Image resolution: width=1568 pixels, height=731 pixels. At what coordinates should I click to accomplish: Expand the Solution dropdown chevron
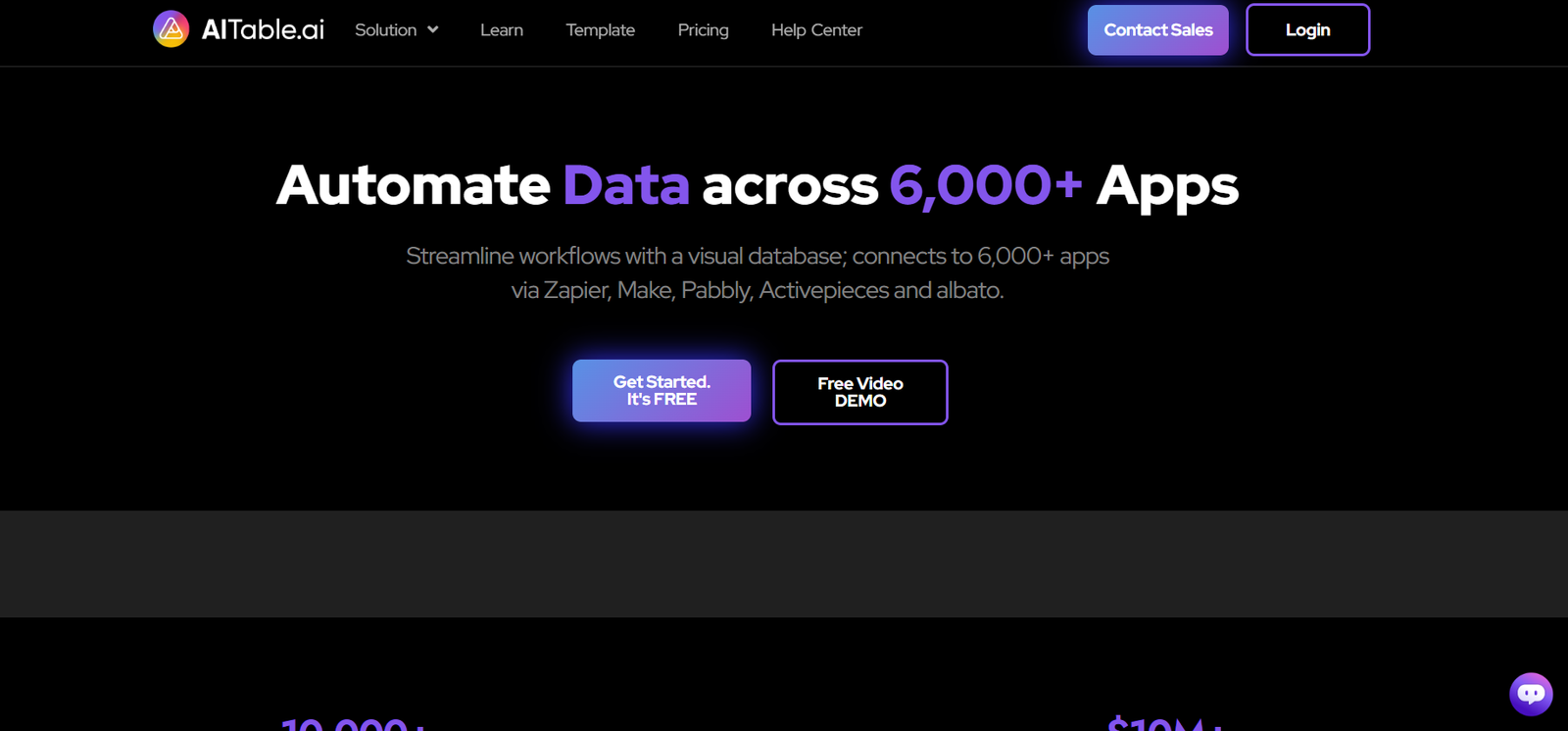(433, 30)
